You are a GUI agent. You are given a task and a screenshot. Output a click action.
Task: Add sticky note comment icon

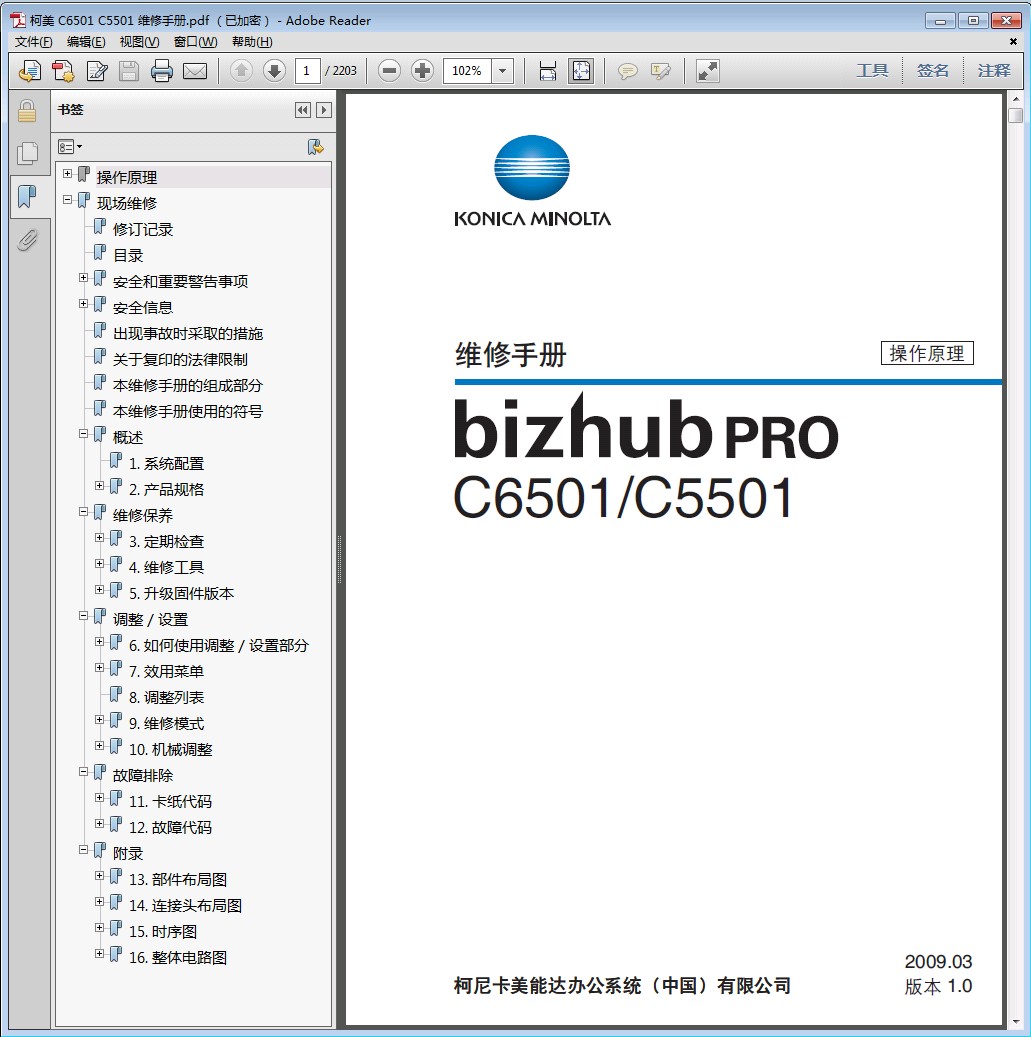(628, 71)
